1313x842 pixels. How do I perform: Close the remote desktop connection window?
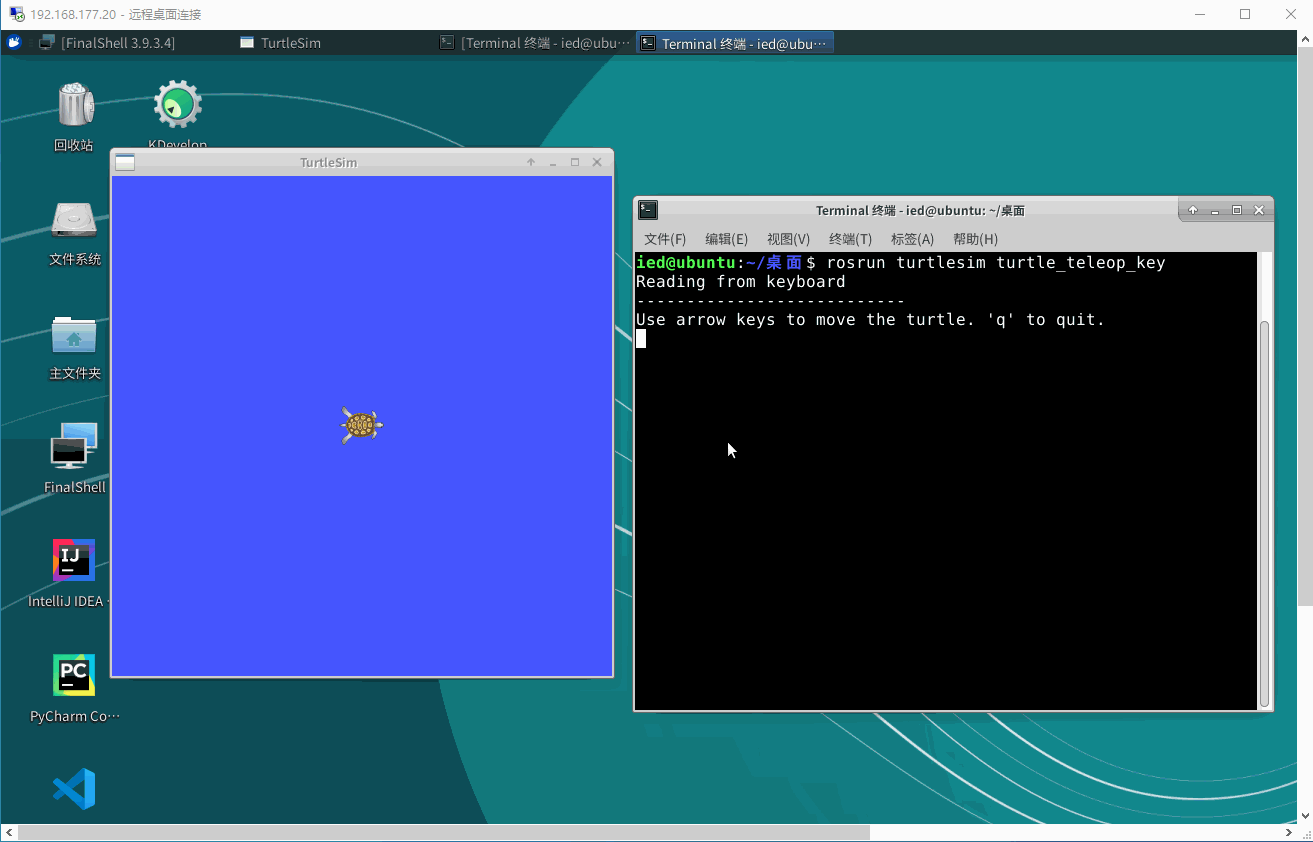[1290, 14]
